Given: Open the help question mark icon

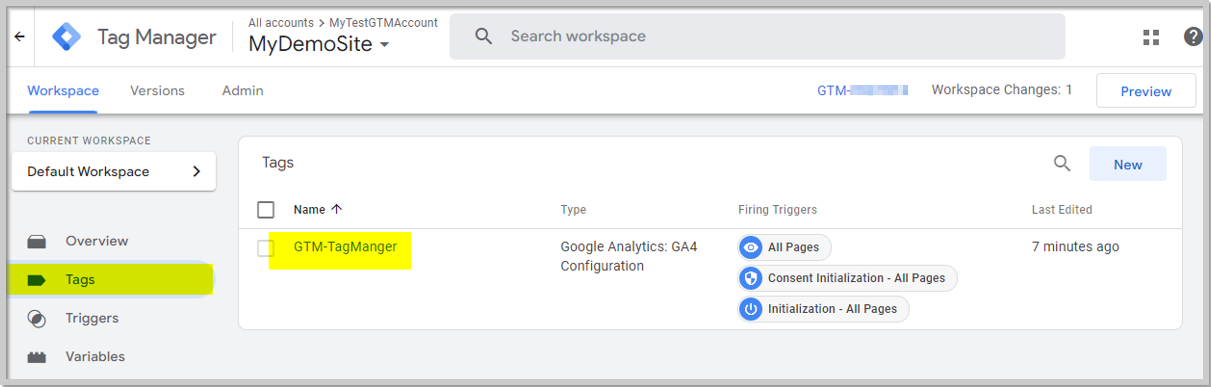Looking at the screenshot, I should pyautogui.click(x=1193, y=37).
